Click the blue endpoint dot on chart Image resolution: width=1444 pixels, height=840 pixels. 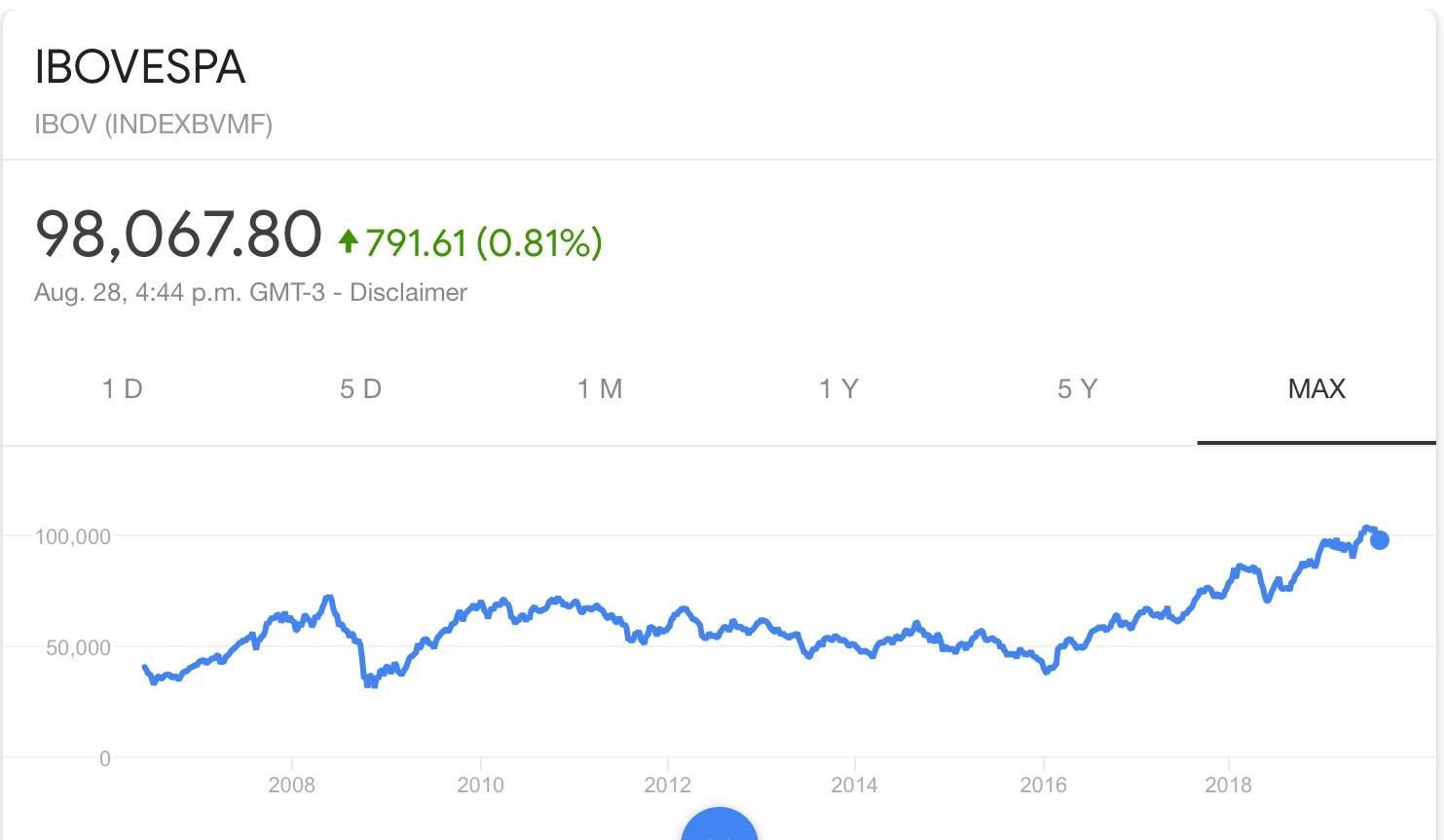click(x=1379, y=540)
